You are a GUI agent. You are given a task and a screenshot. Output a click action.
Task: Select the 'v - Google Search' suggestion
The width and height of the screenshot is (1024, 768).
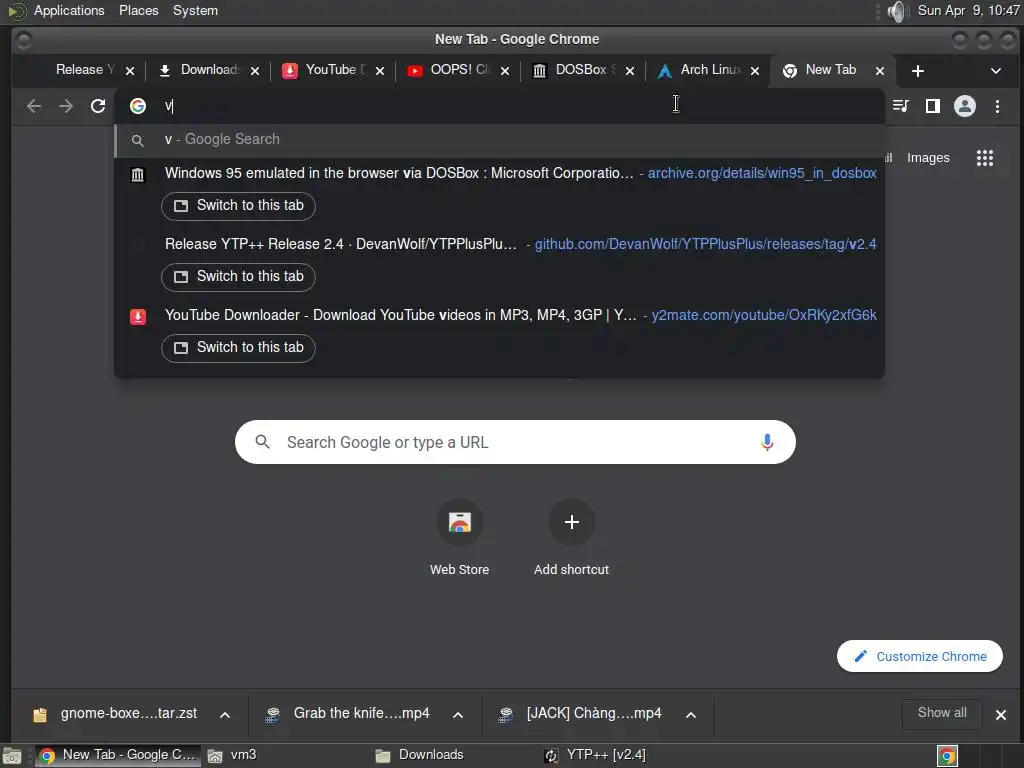tap(500, 140)
